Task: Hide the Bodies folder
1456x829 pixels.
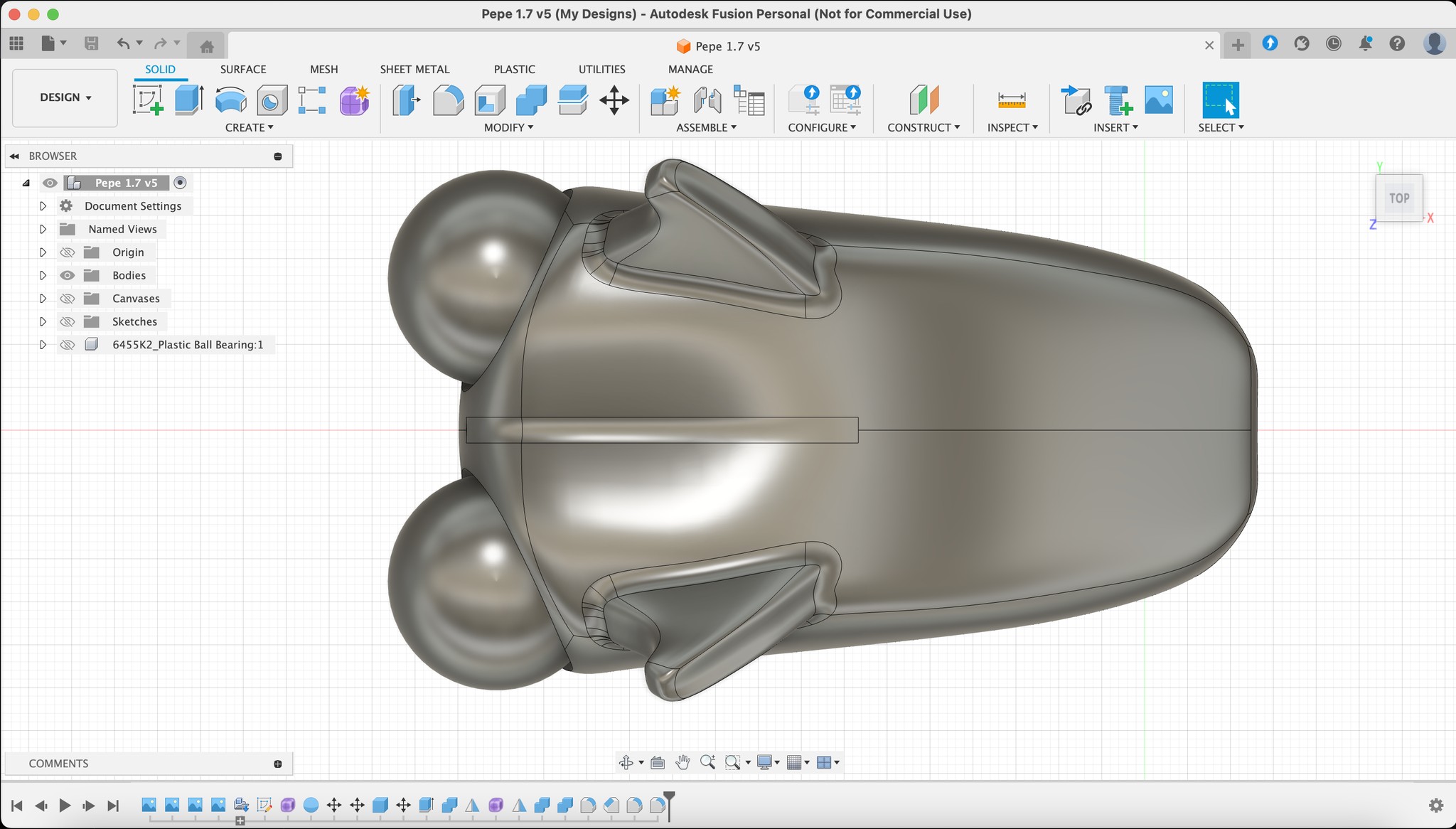Action: coord(67,275)
